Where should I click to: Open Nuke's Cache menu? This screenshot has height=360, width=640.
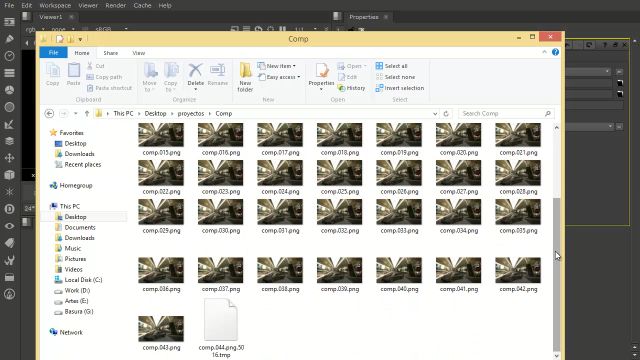142,5
